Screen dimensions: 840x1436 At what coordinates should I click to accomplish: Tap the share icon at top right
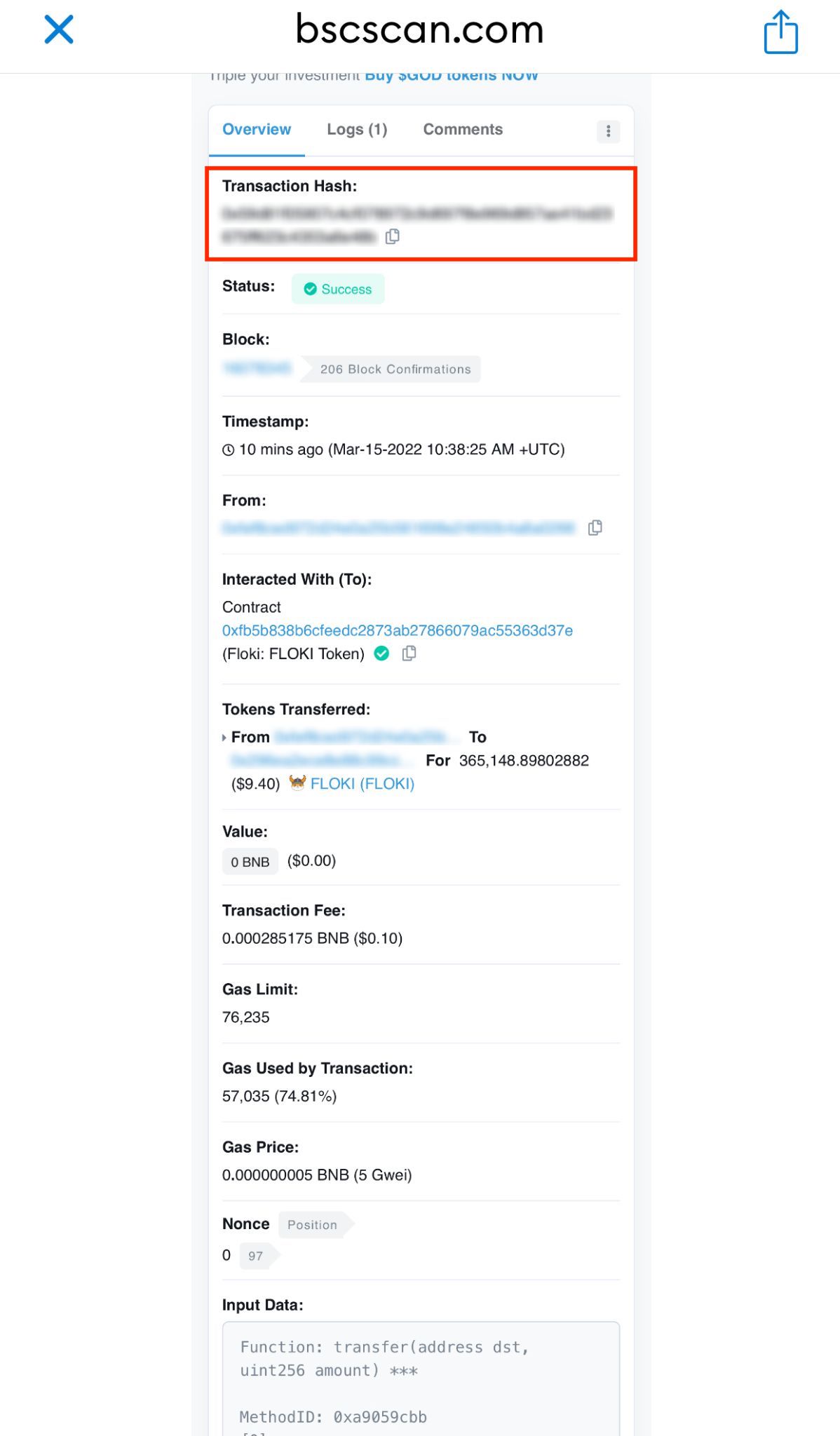(x=780, y=32)
